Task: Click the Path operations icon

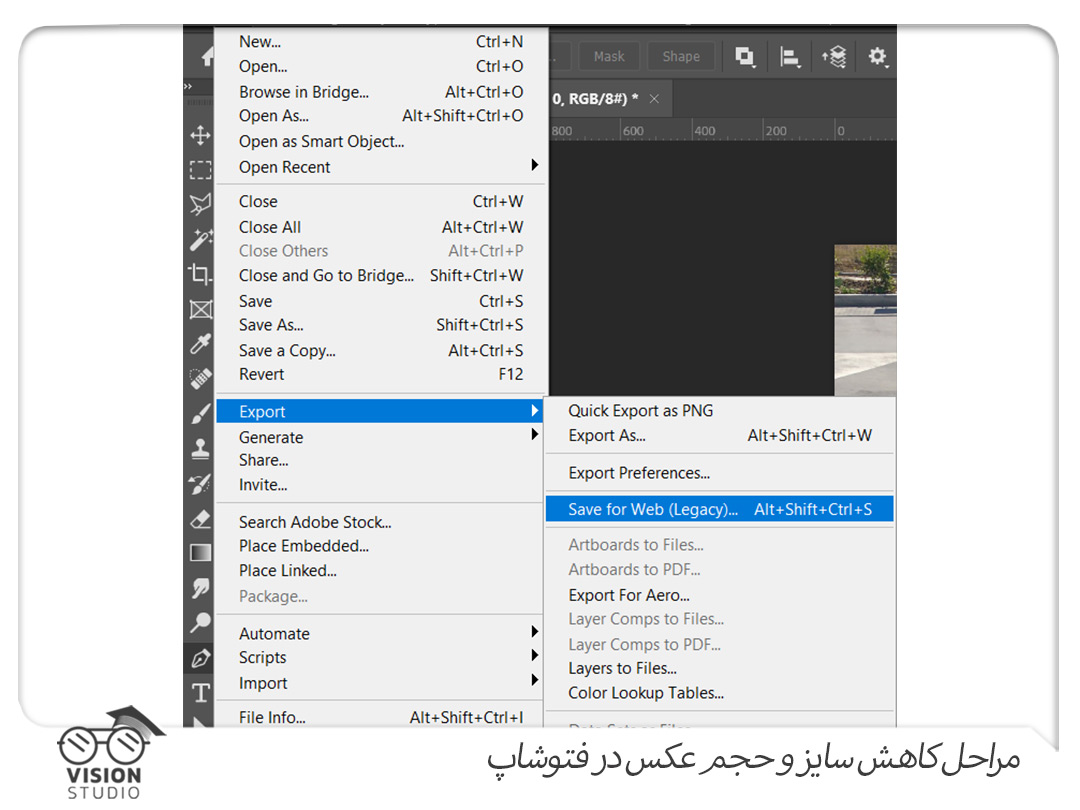Action: pyautogui.click(x=745, y=56)
